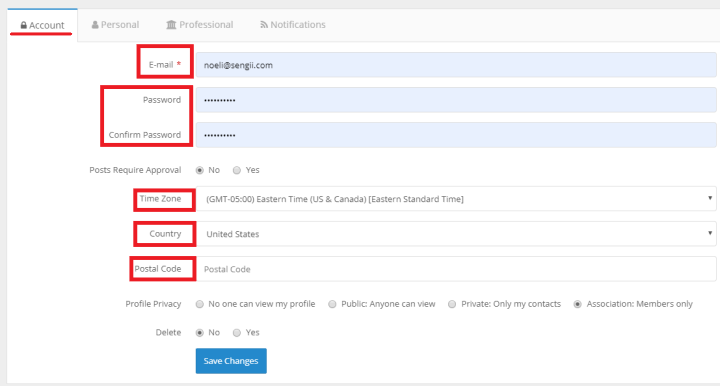Select No for Posts Require Approval
This screenshot has height=386, width=720.
200,170
